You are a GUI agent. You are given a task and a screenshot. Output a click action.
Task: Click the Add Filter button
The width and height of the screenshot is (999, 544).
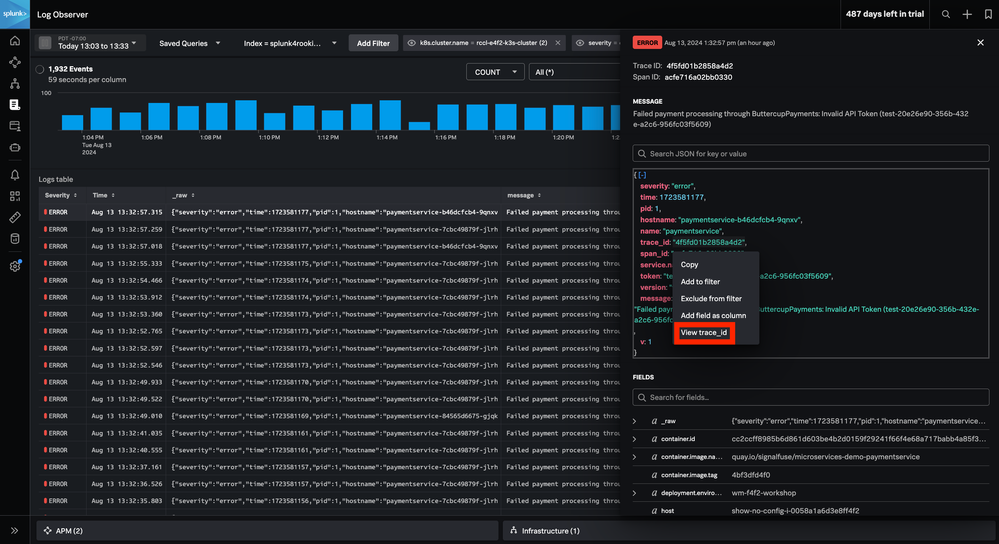pos(373,43)
